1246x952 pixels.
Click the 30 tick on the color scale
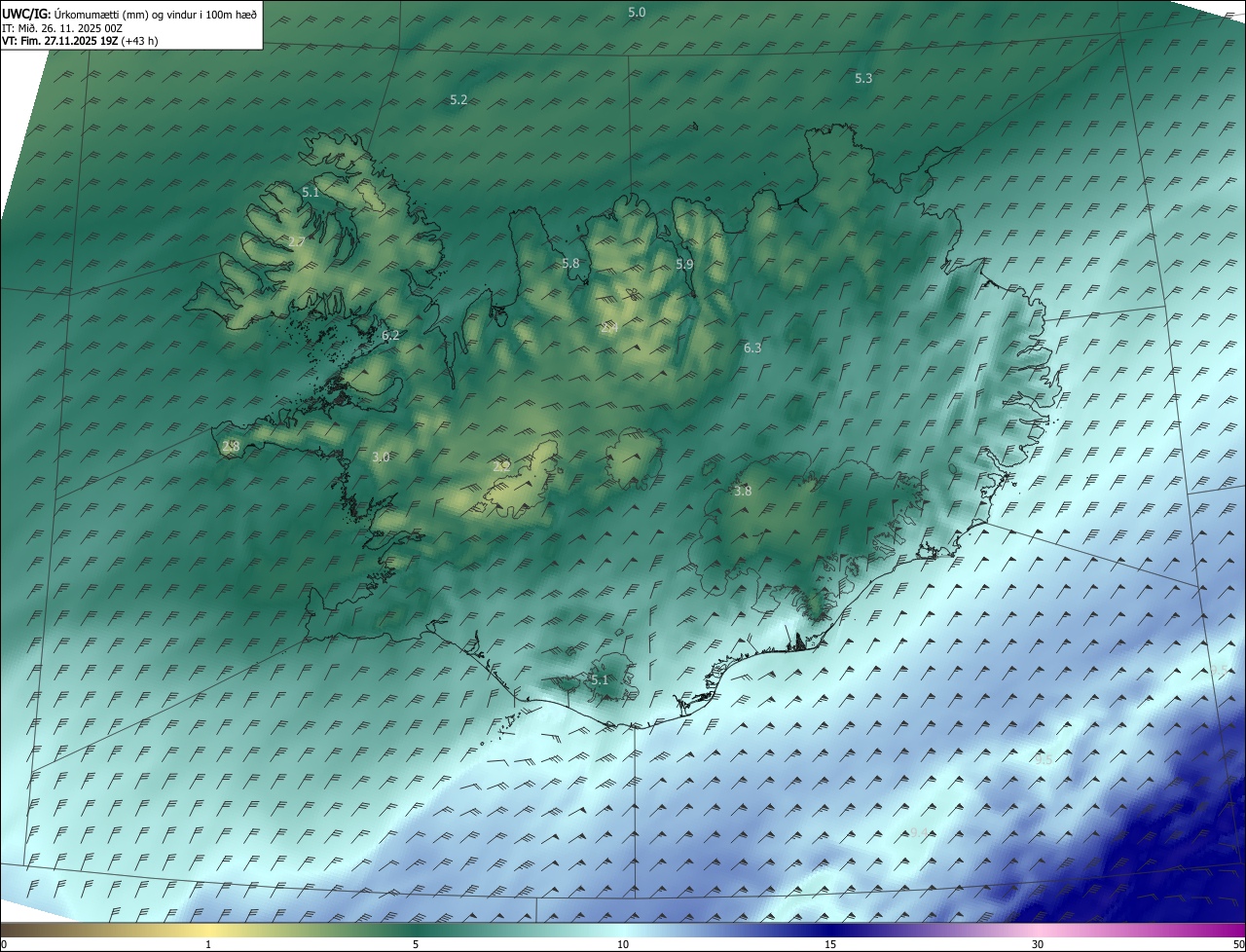[1038, 944]
